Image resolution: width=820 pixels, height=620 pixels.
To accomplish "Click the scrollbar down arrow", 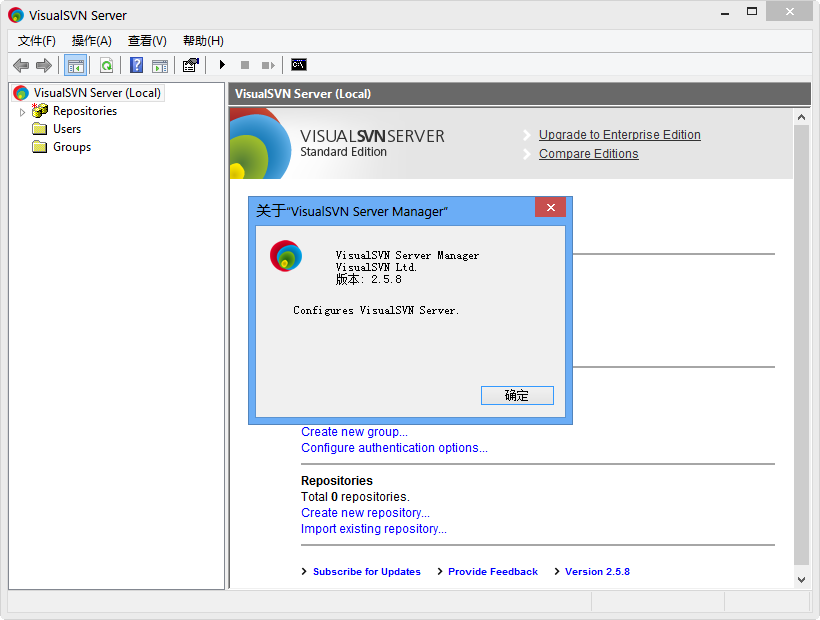I will 801,579.
